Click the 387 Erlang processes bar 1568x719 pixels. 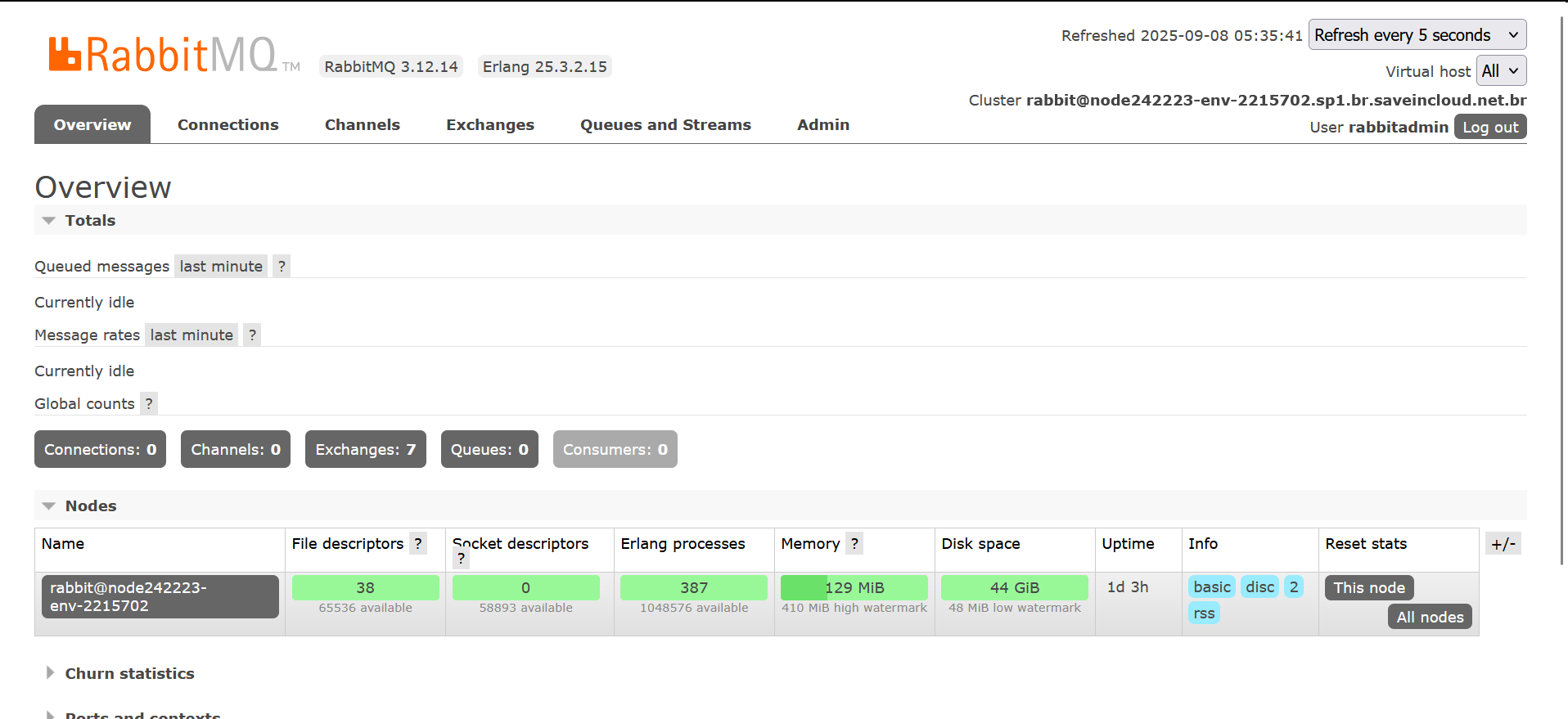point(694,587)
